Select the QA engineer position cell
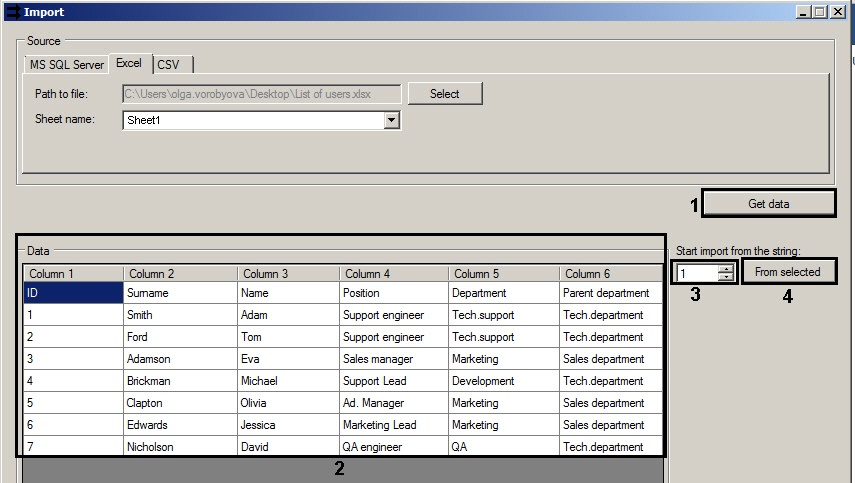Viewport: 855px width, 483px height. [393, 447]
